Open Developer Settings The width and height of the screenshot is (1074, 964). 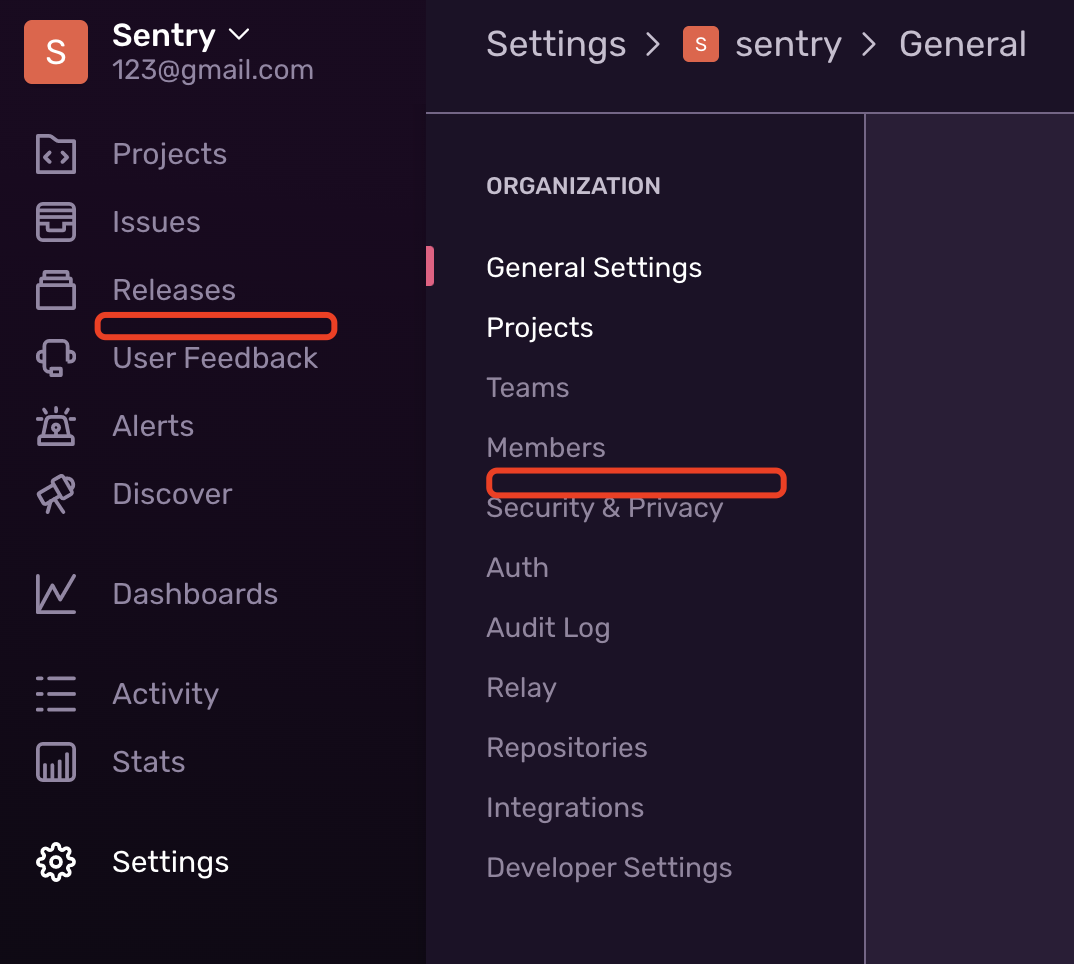tap(609, 867)
